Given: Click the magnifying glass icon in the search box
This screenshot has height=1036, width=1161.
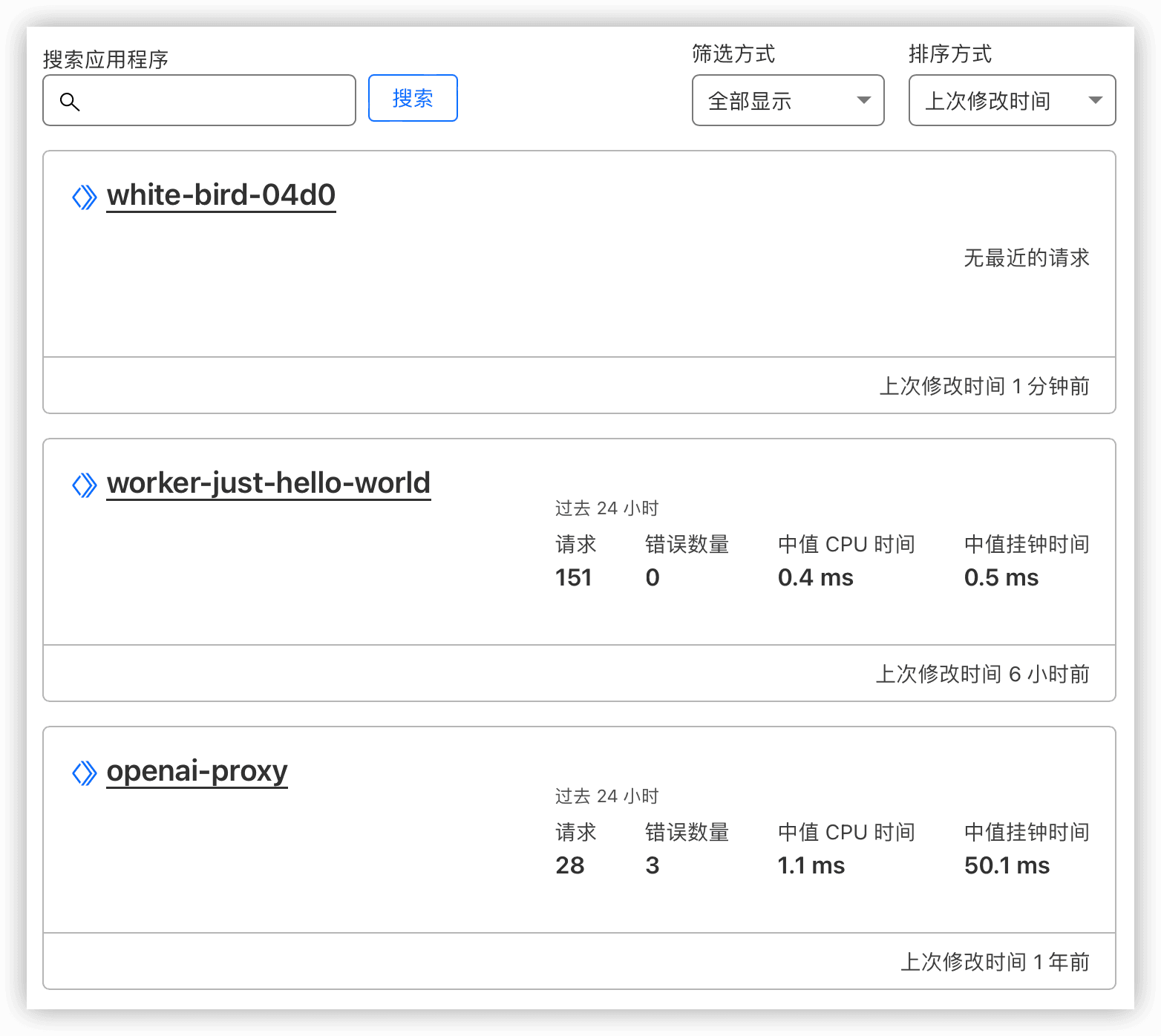Looking at the screenshot, I should click(x=70, y=101).
